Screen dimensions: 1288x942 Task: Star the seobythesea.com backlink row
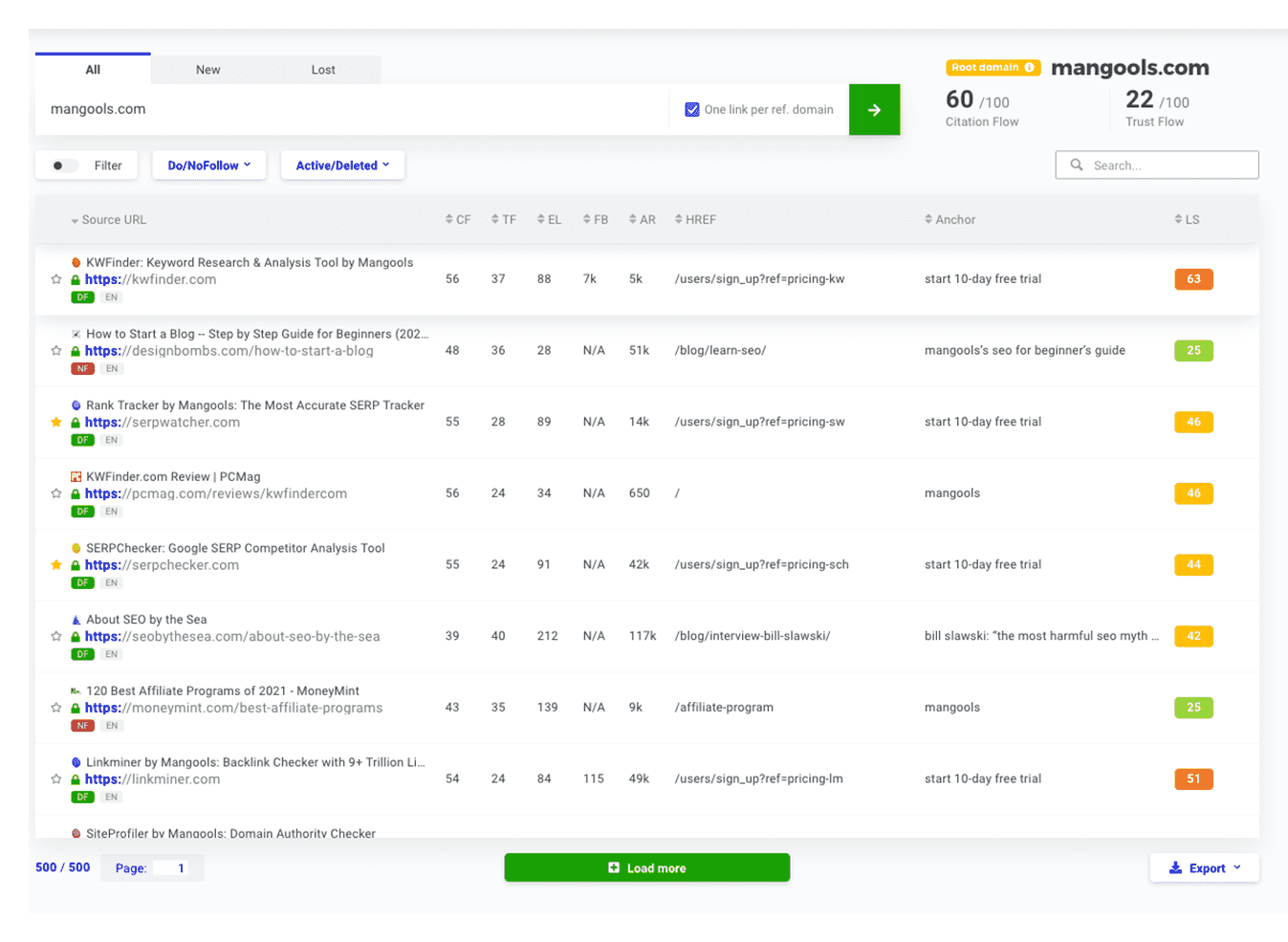(x=56, y=636)
